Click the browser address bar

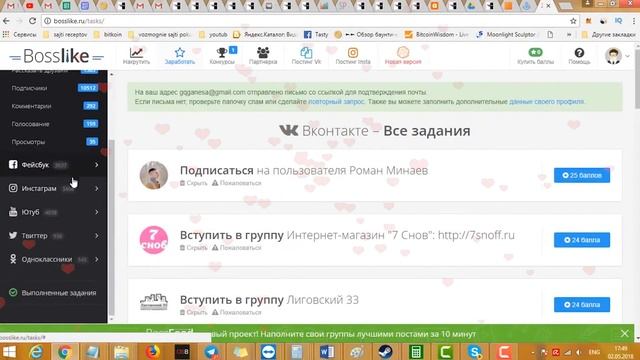306,21
